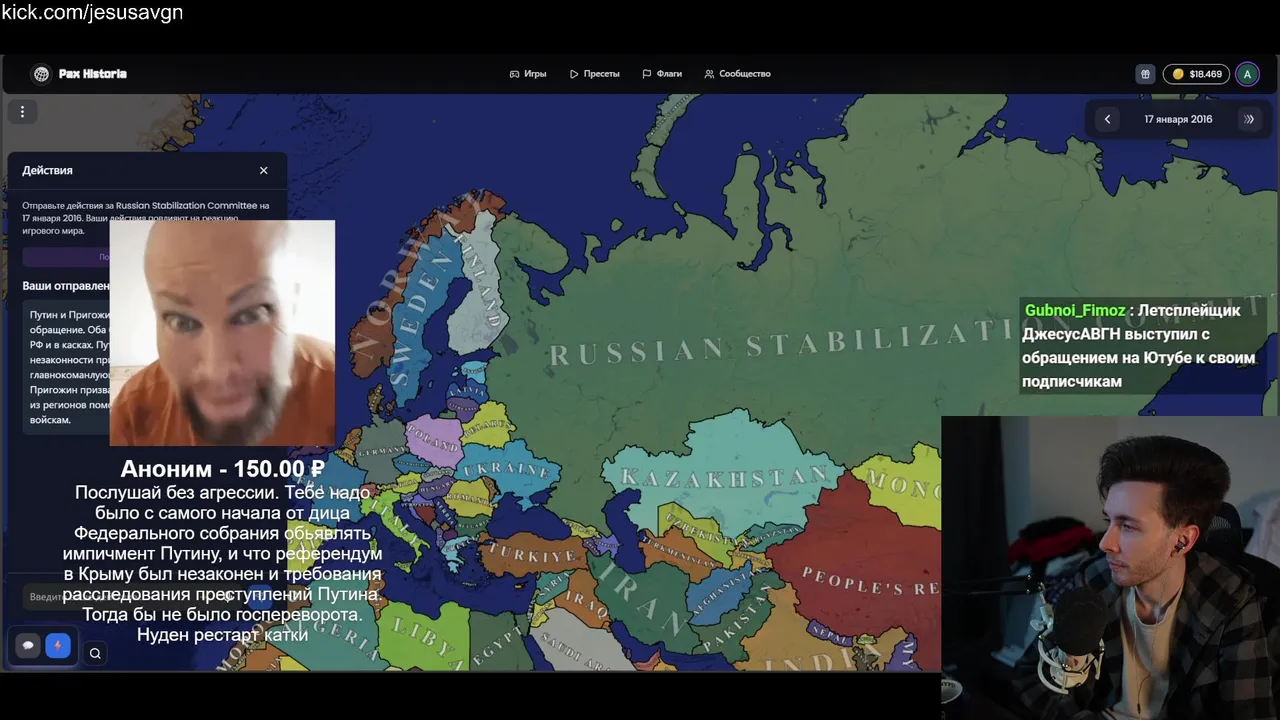
Task: Switch to the lightning actions mode
Action: (58, 646)
